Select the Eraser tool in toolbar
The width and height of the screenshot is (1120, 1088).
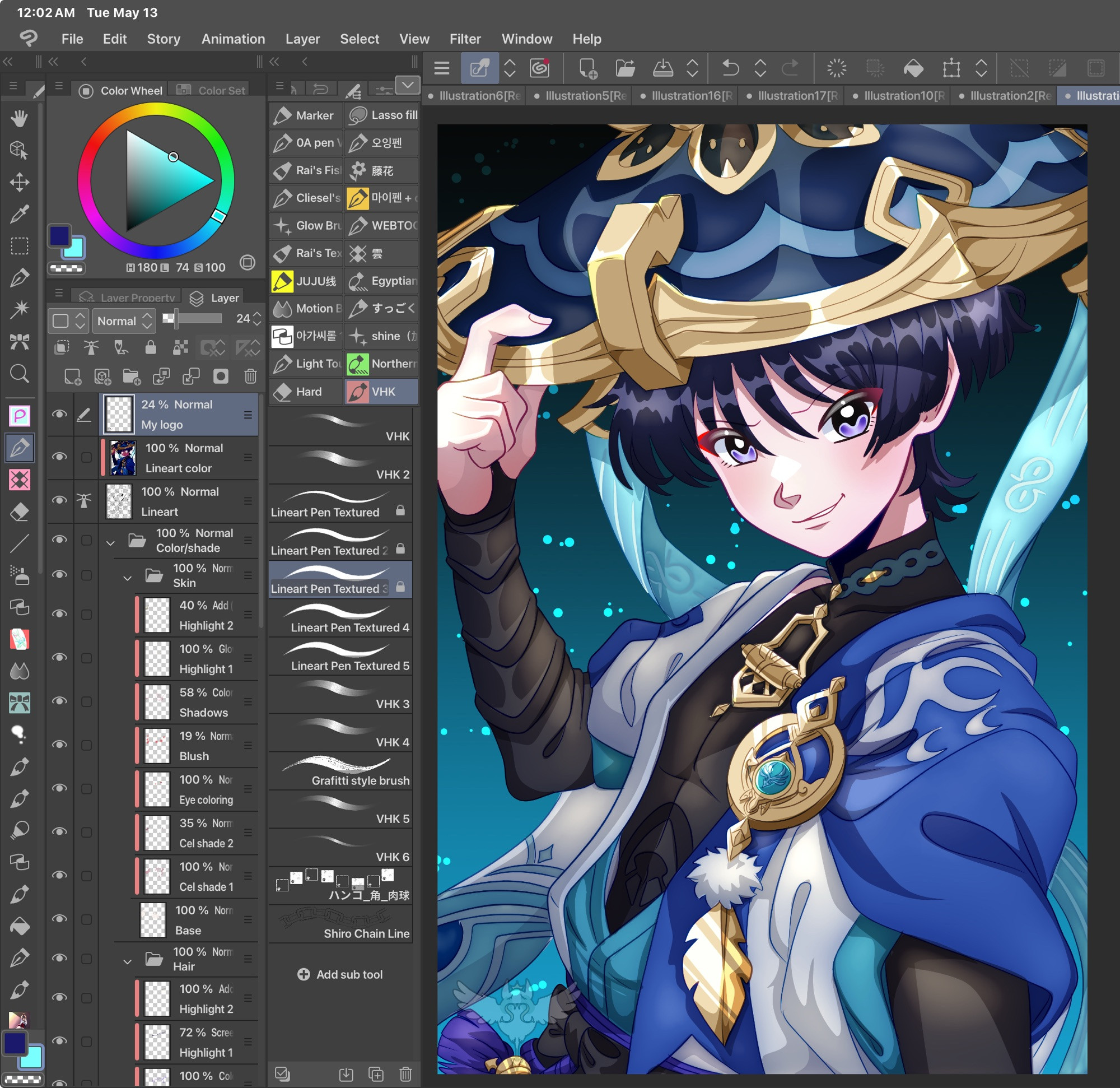click(20, 512)
